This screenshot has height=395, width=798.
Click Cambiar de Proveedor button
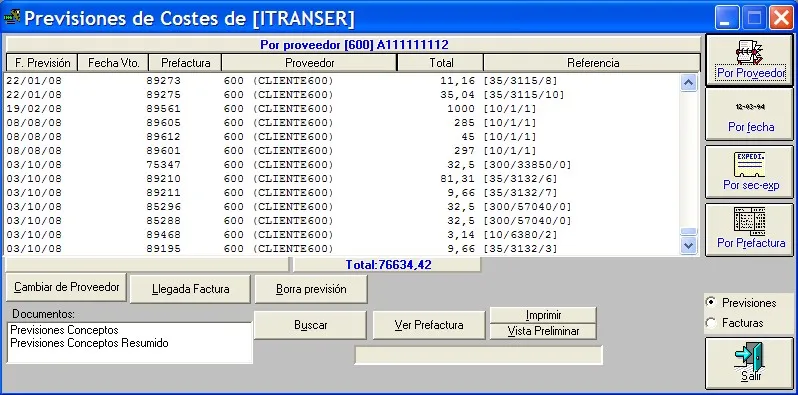pyautogui.click(x=66, y=287)
